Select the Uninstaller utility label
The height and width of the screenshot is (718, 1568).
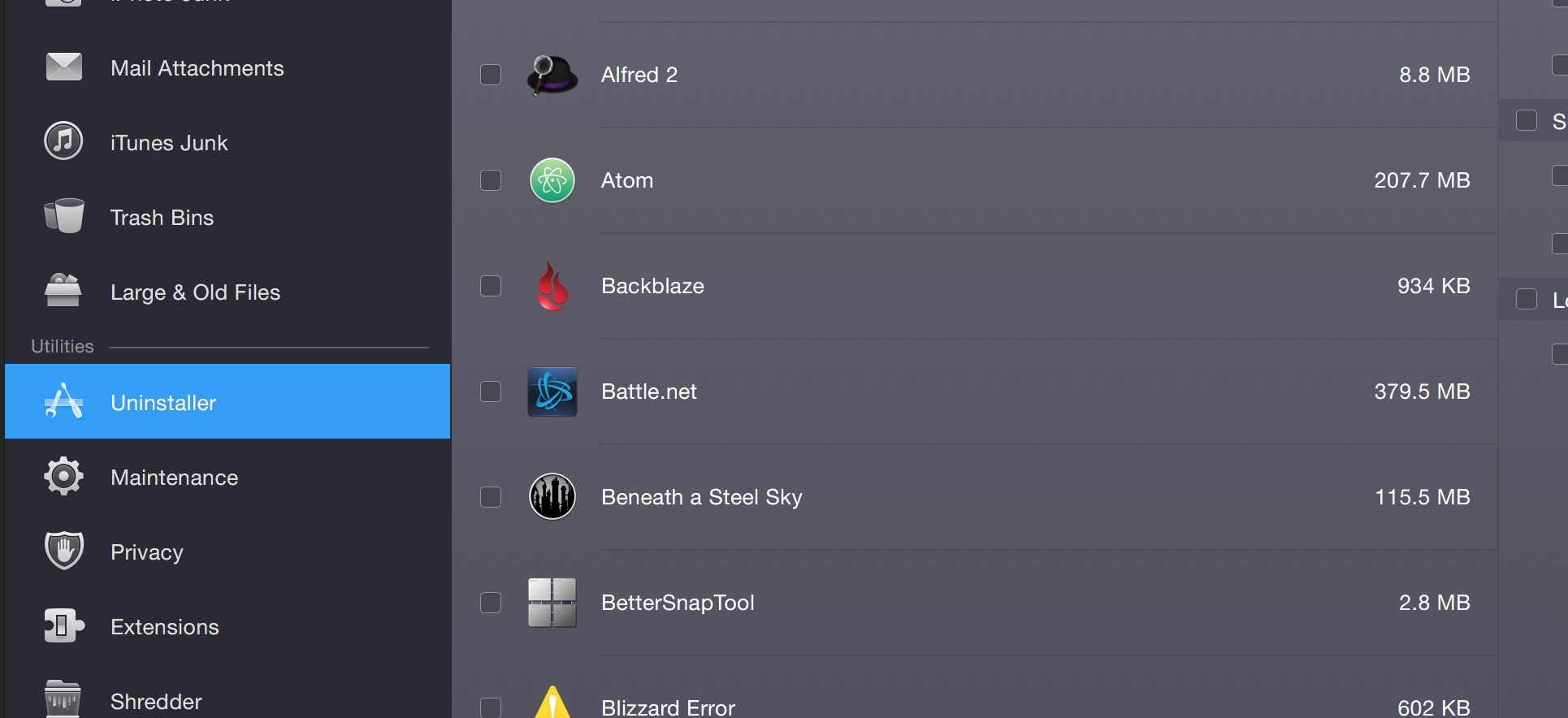(163, 403)
